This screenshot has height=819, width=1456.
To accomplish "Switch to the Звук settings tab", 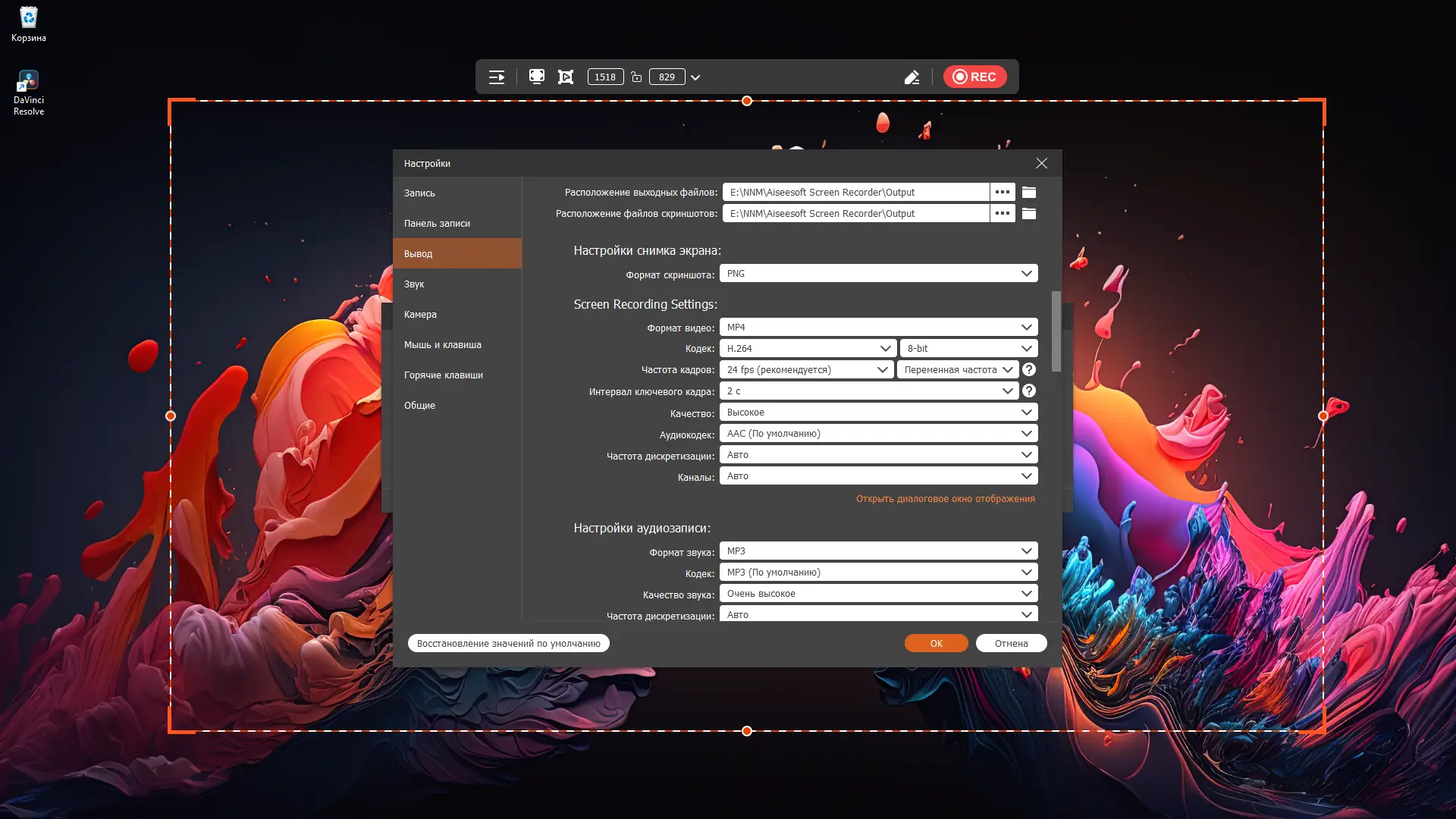I will click(414, 284).
